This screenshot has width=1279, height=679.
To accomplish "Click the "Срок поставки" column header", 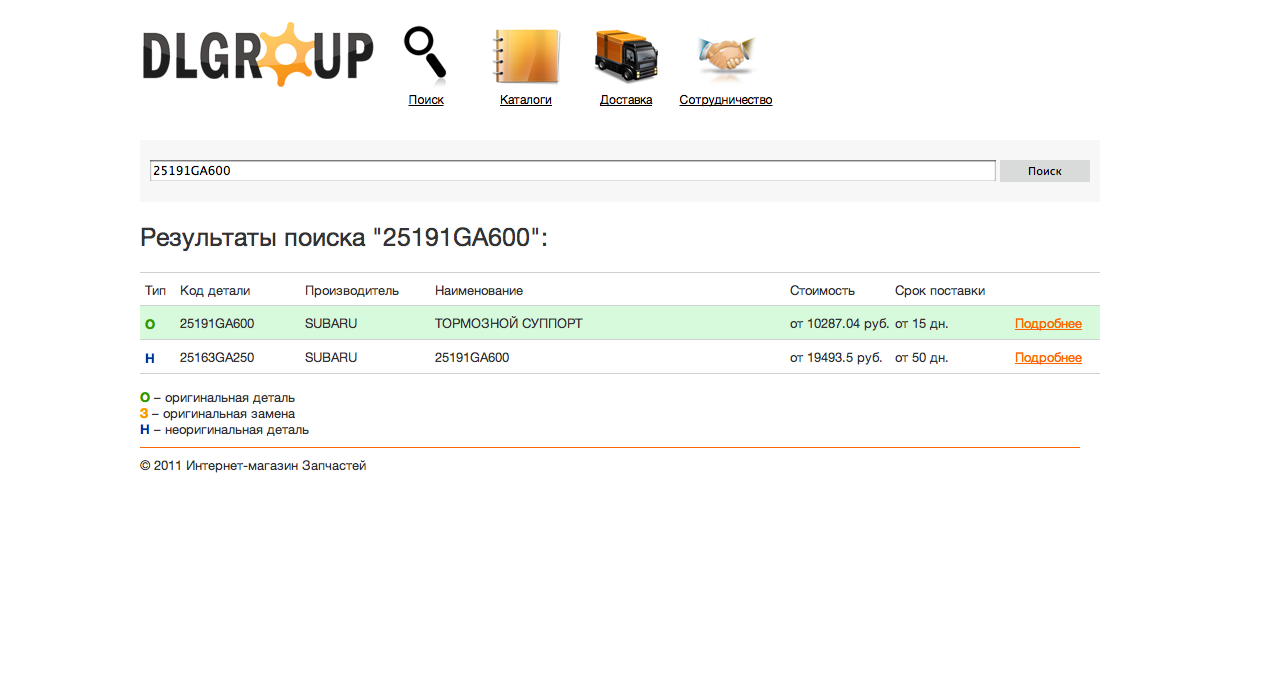I will click(939, 289).
